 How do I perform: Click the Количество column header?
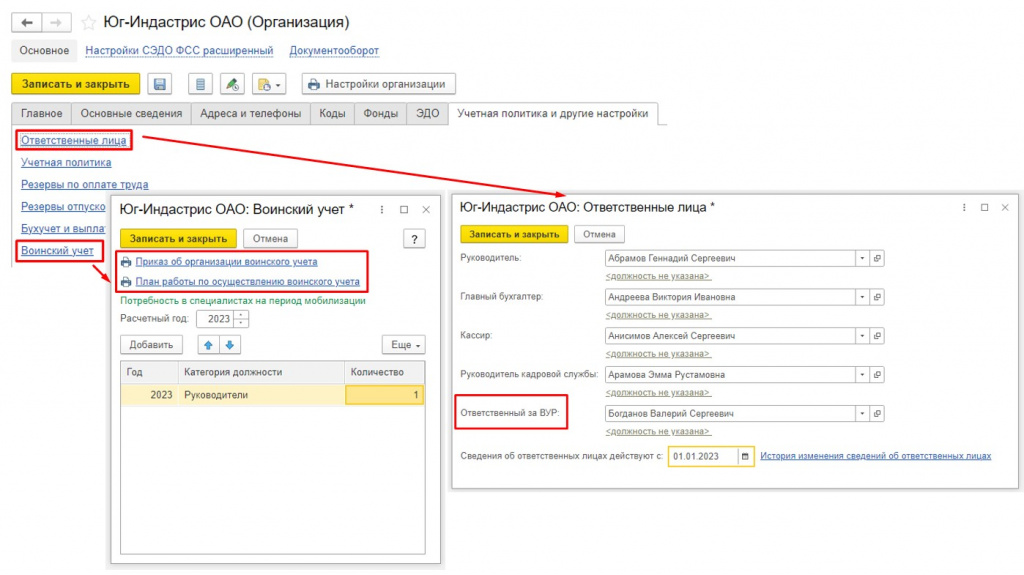coord(384,372)
